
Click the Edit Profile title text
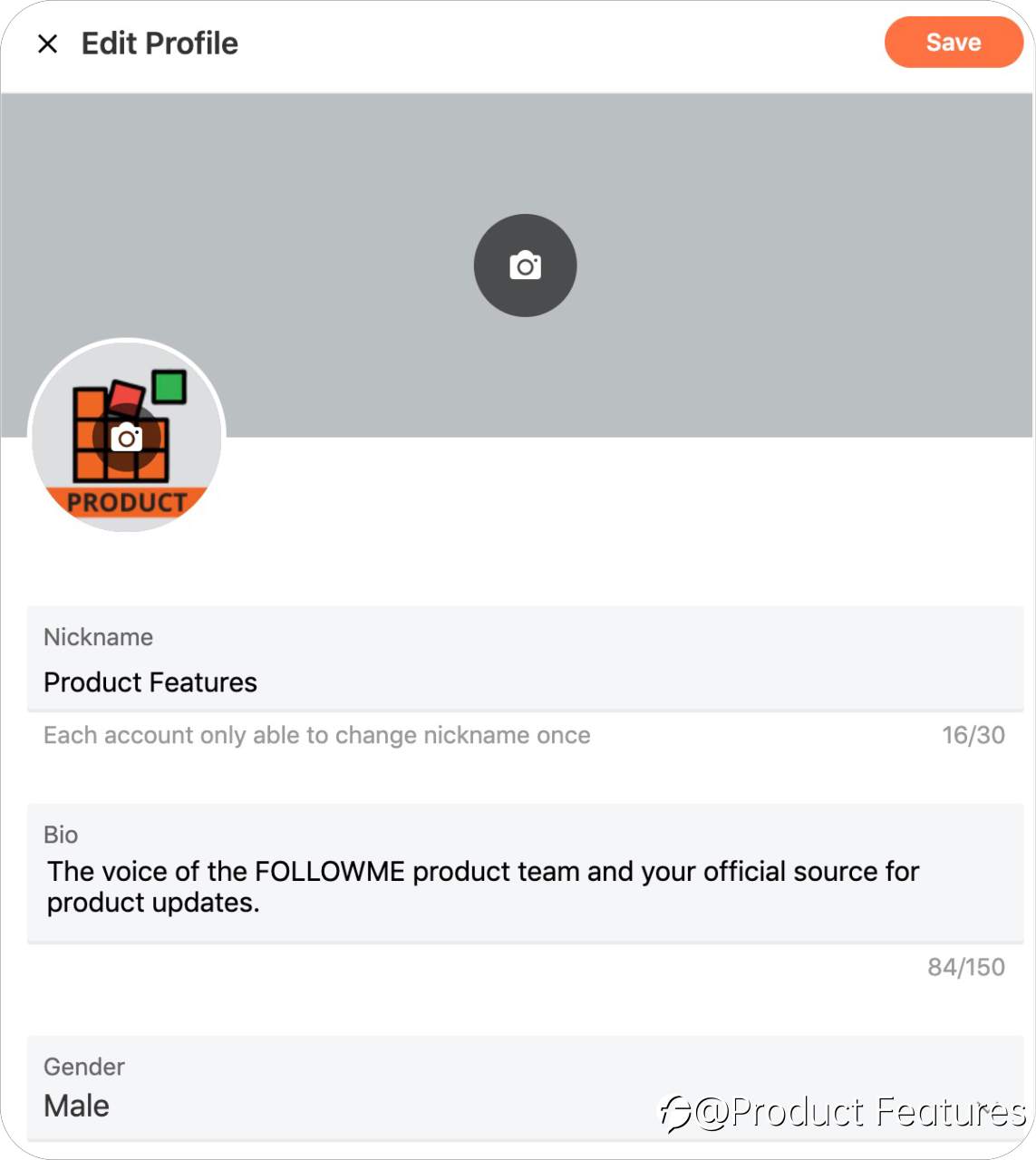[160, 43]
